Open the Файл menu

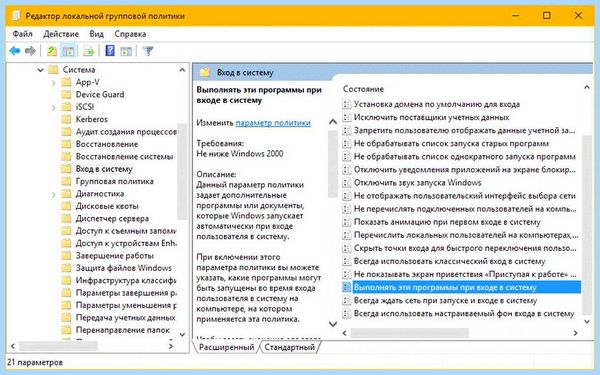pos(22,34)
